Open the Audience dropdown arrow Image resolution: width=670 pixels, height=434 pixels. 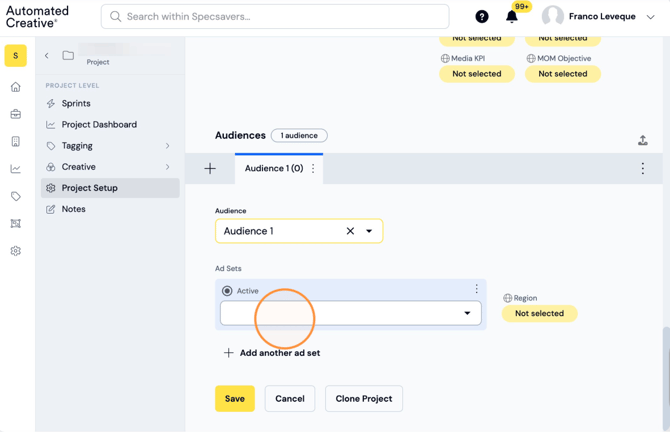click(369, 231)
